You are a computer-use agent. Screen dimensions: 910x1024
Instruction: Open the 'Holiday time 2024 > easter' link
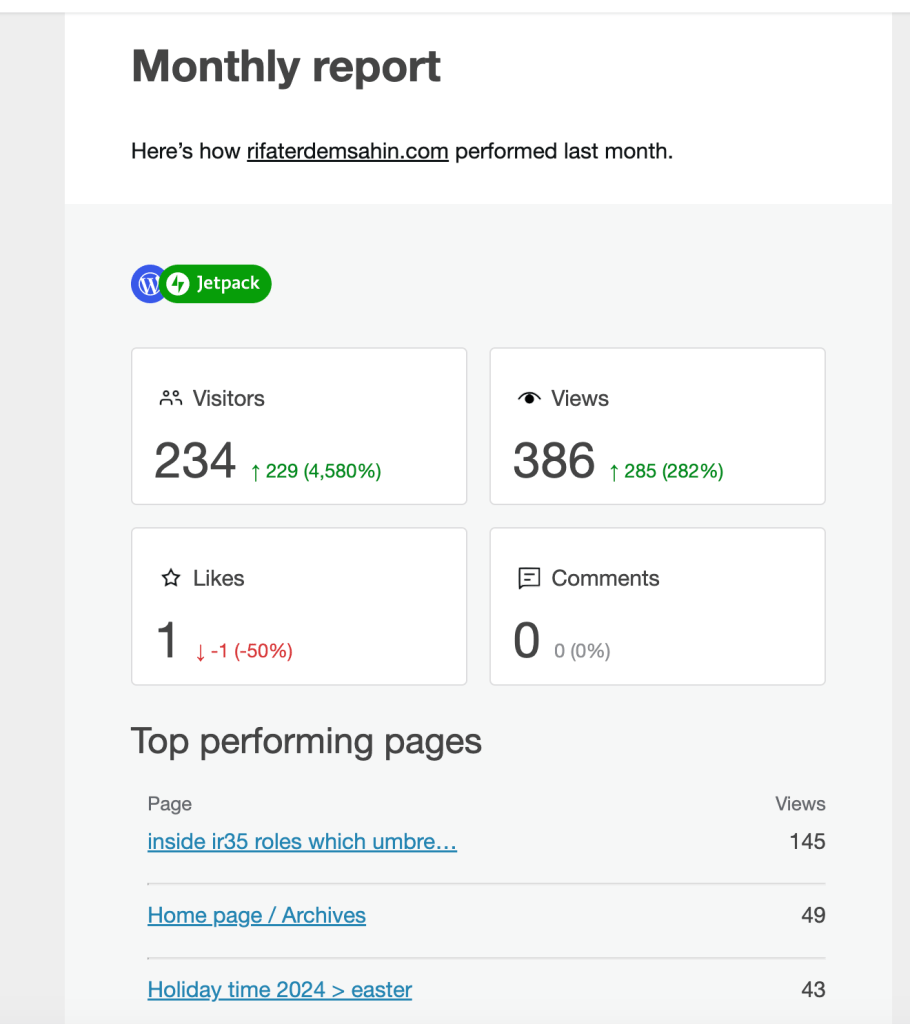(280, 990)
